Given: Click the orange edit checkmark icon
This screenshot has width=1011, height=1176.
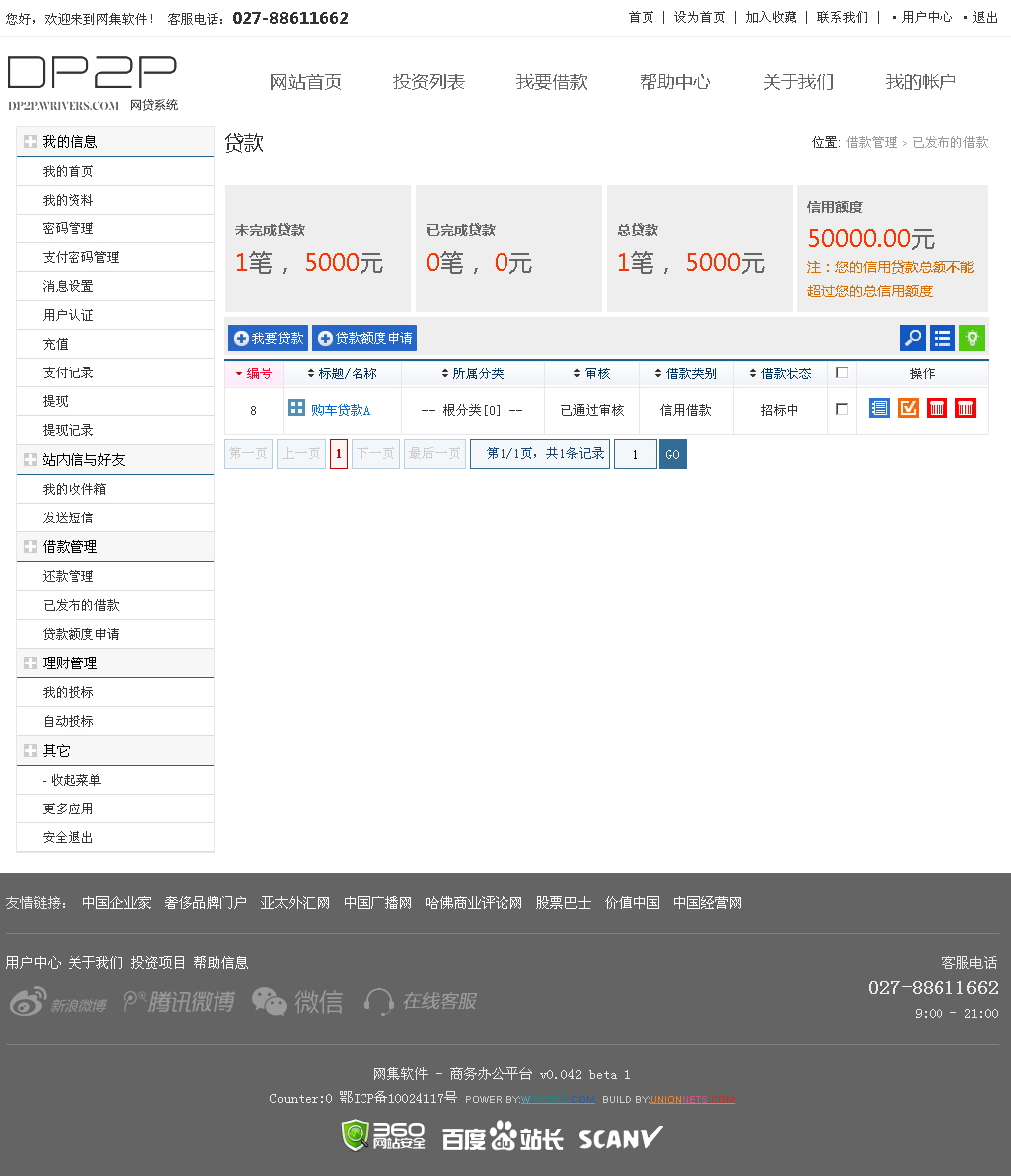Looking at the screenshot, I should tap(908, 408).
